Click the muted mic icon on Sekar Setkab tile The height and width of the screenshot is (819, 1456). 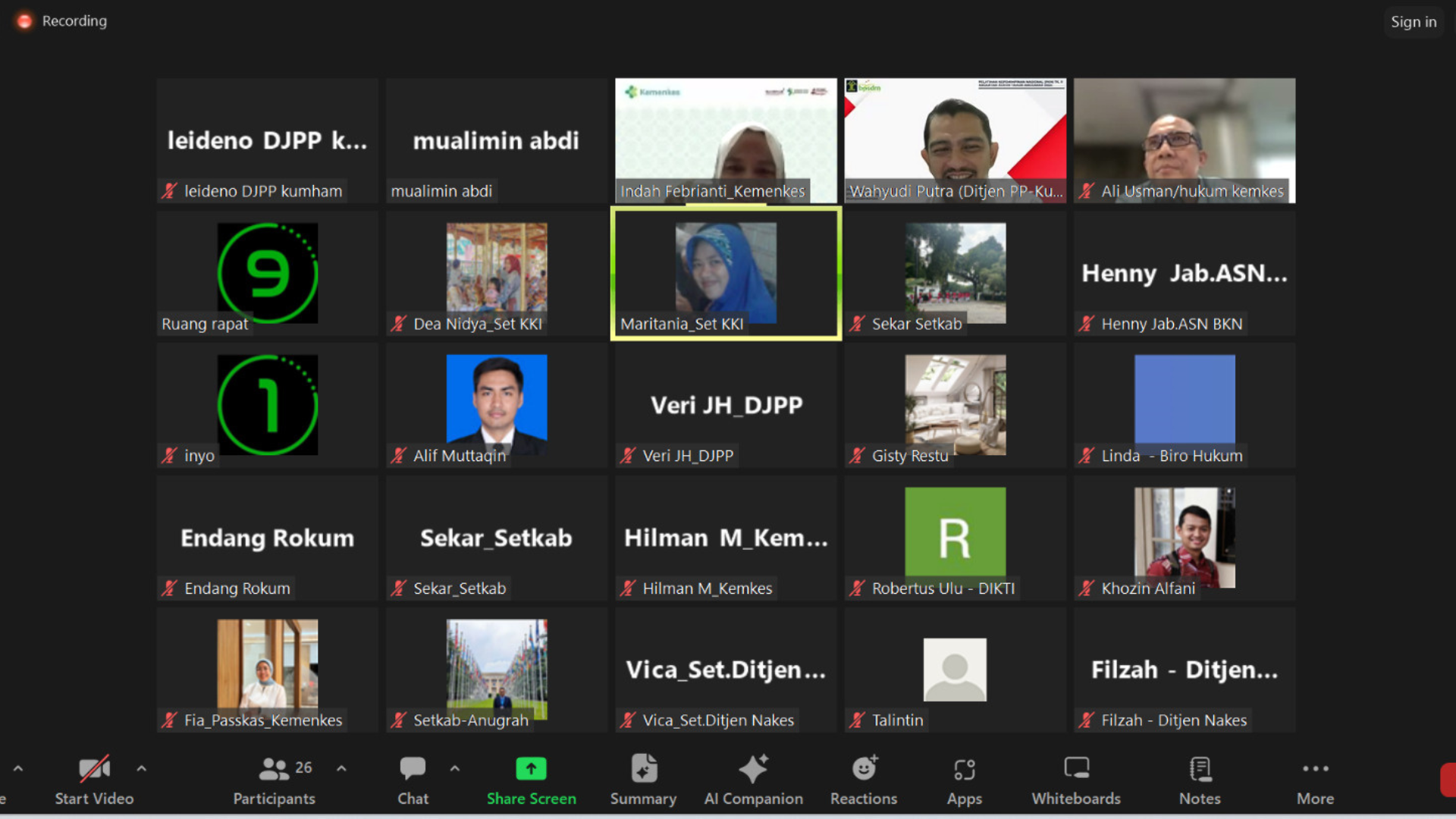[x=857, y=324]
